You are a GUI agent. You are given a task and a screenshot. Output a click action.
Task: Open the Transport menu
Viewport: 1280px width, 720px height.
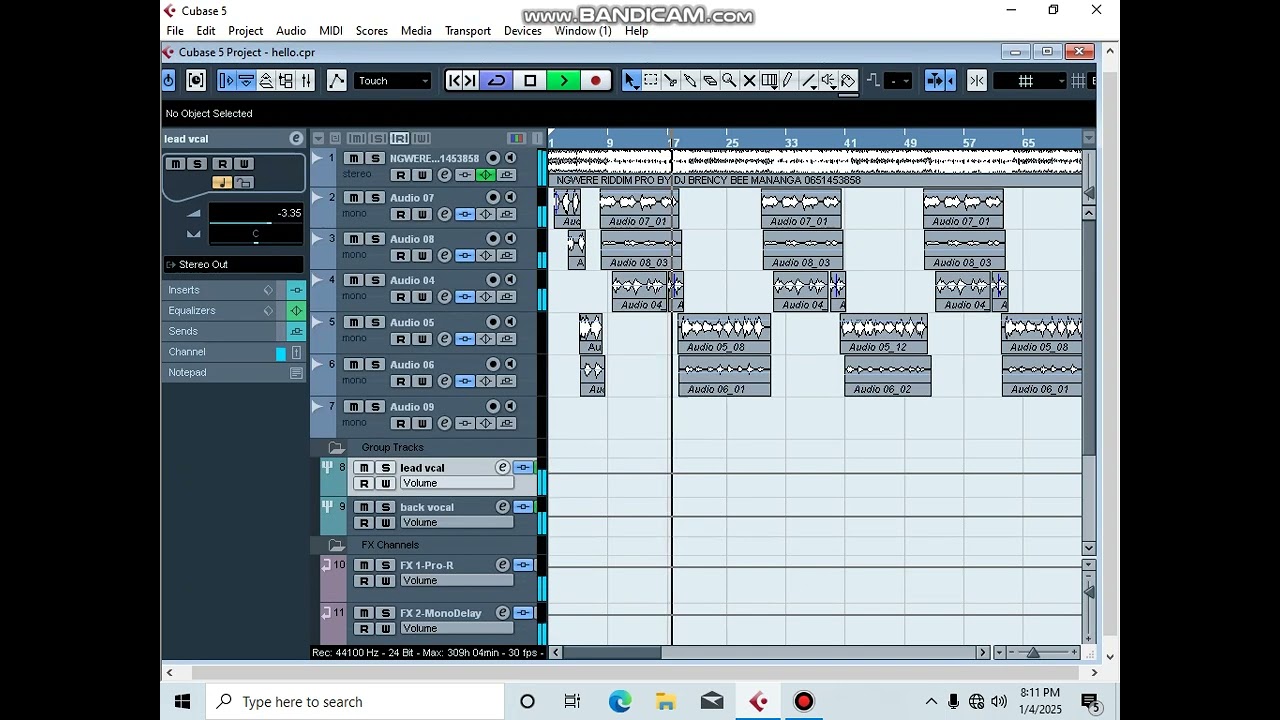(x=468, y=31)
